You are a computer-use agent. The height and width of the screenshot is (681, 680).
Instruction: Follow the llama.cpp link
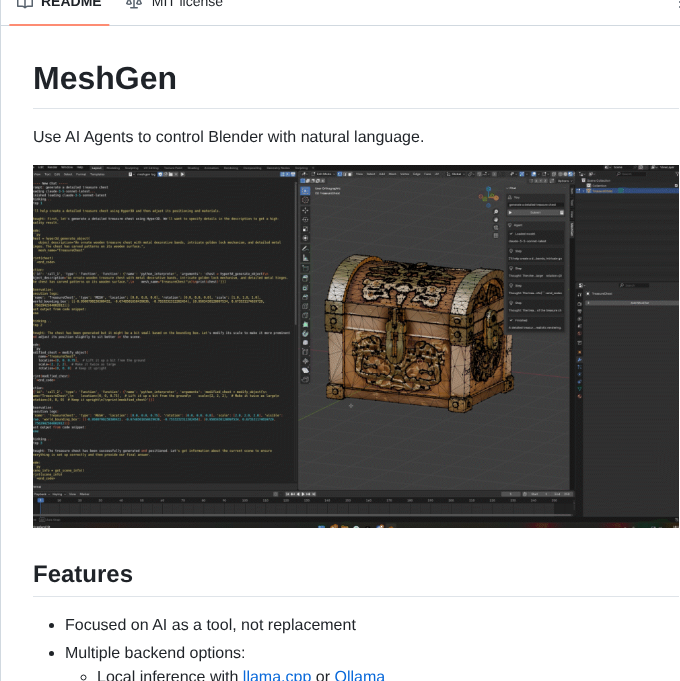click(277, 675)
